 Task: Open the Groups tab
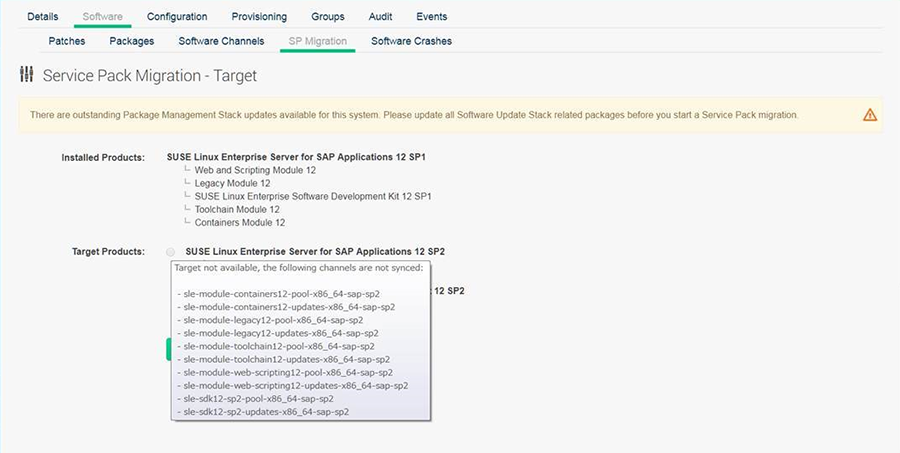coord(327,17)
